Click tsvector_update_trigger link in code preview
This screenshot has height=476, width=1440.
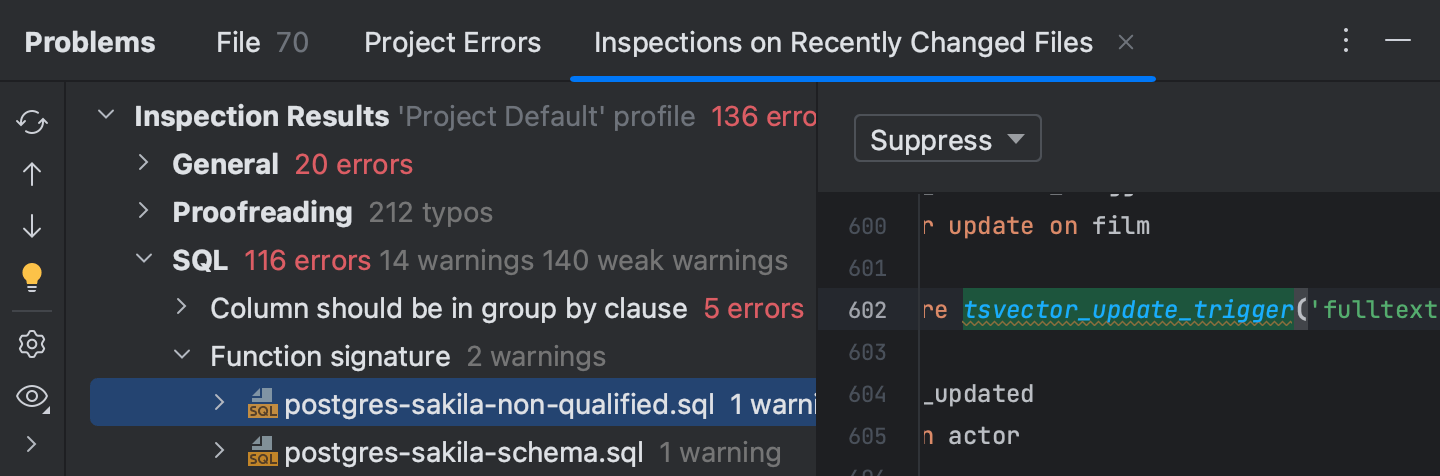pyautogui.click(x=1129, y=310)
